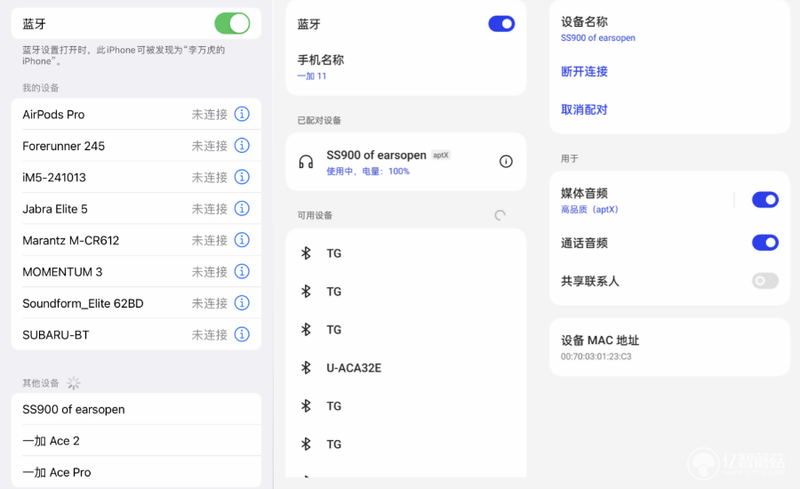This screenshot has height=489, width=800.
Task: Tap 取消配对 to unpair
Action: coord(584,110)
